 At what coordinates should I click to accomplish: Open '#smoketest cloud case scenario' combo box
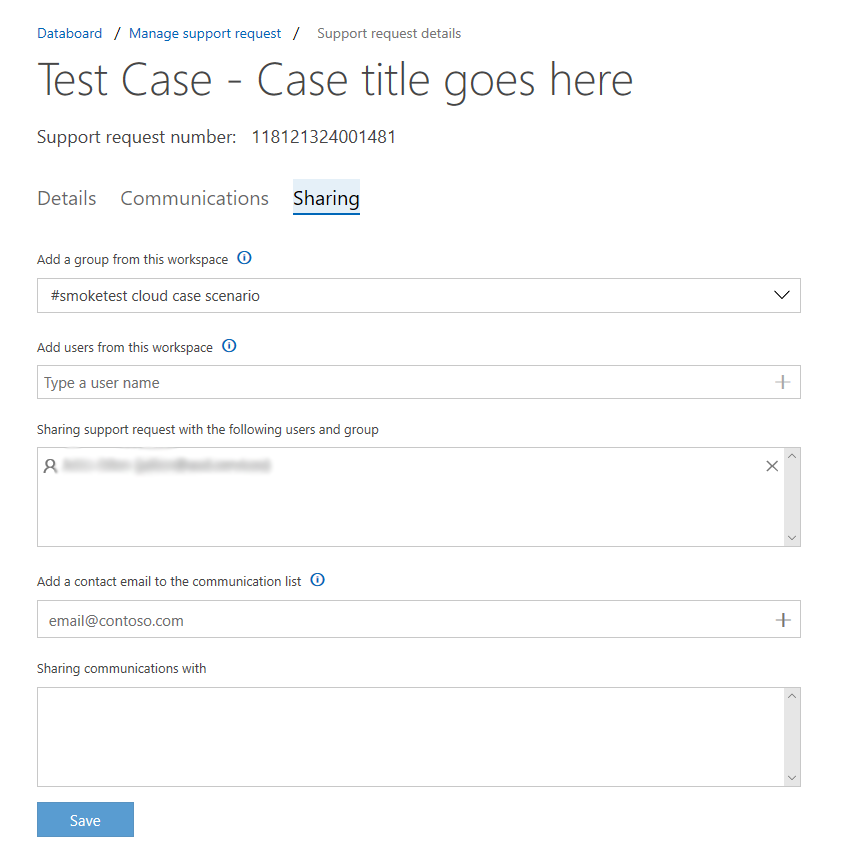coord(419,296)
